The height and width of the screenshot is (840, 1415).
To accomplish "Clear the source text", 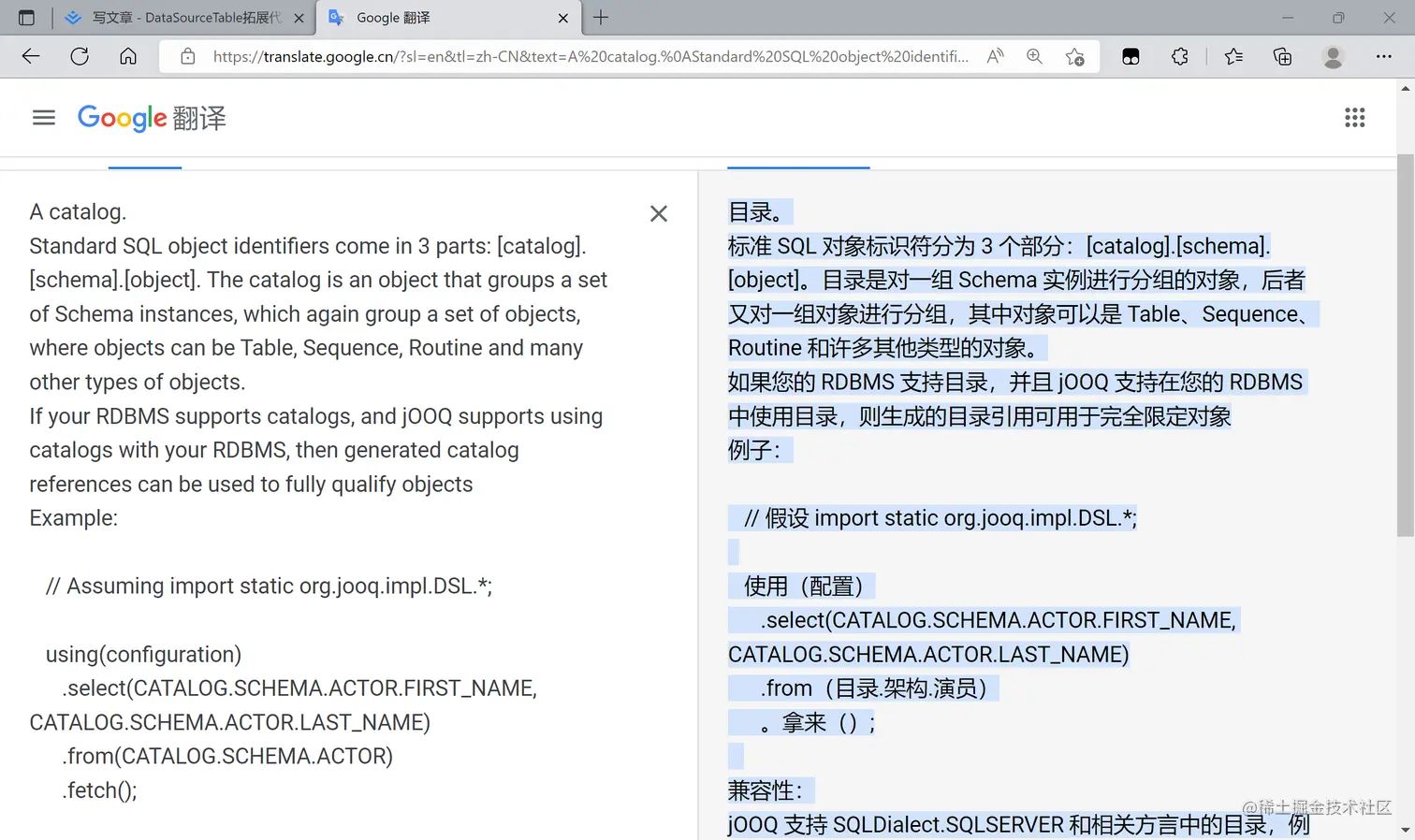I will (659, 213).
